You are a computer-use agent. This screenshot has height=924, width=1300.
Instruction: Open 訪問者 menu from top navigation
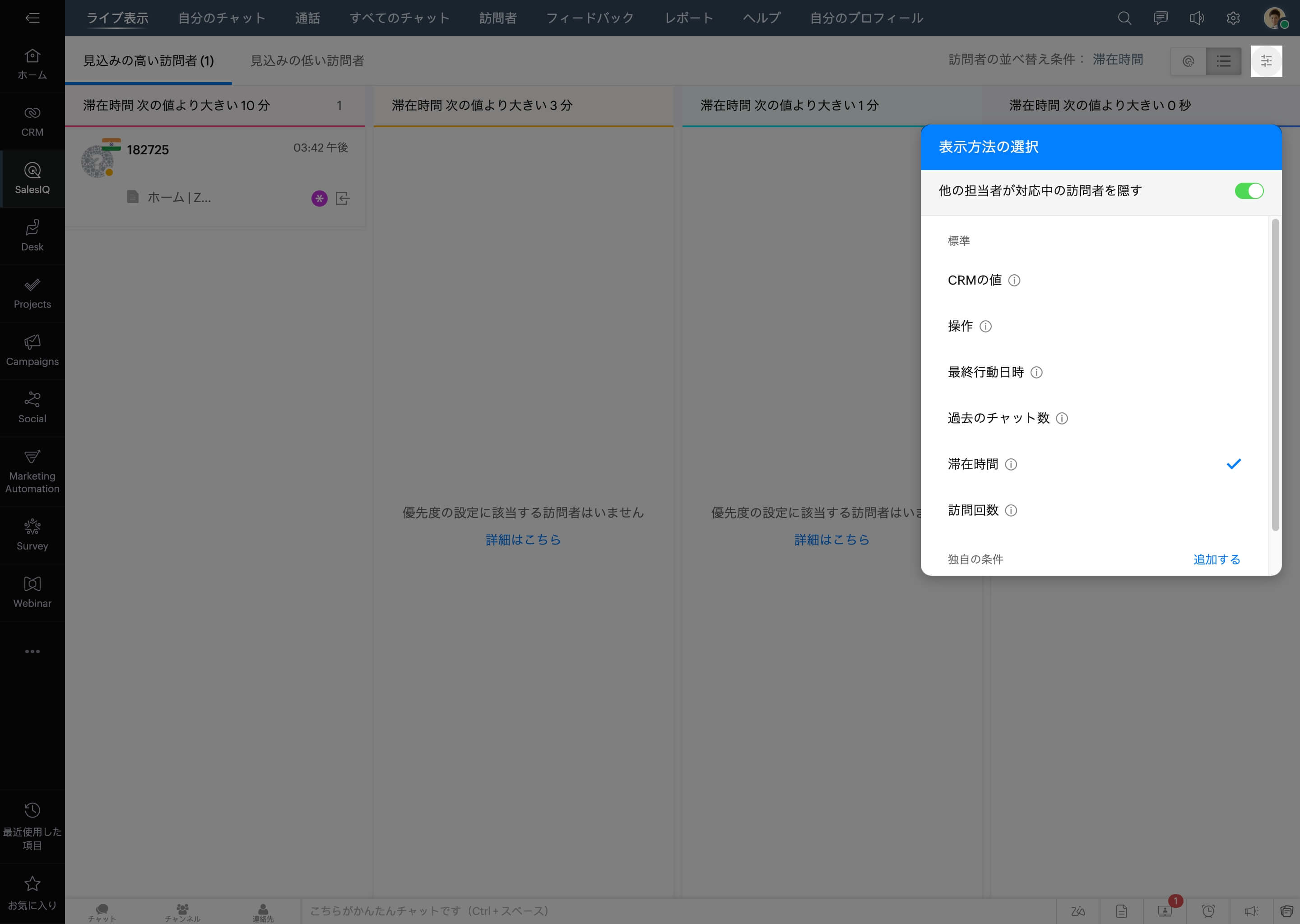pos(500,18)
